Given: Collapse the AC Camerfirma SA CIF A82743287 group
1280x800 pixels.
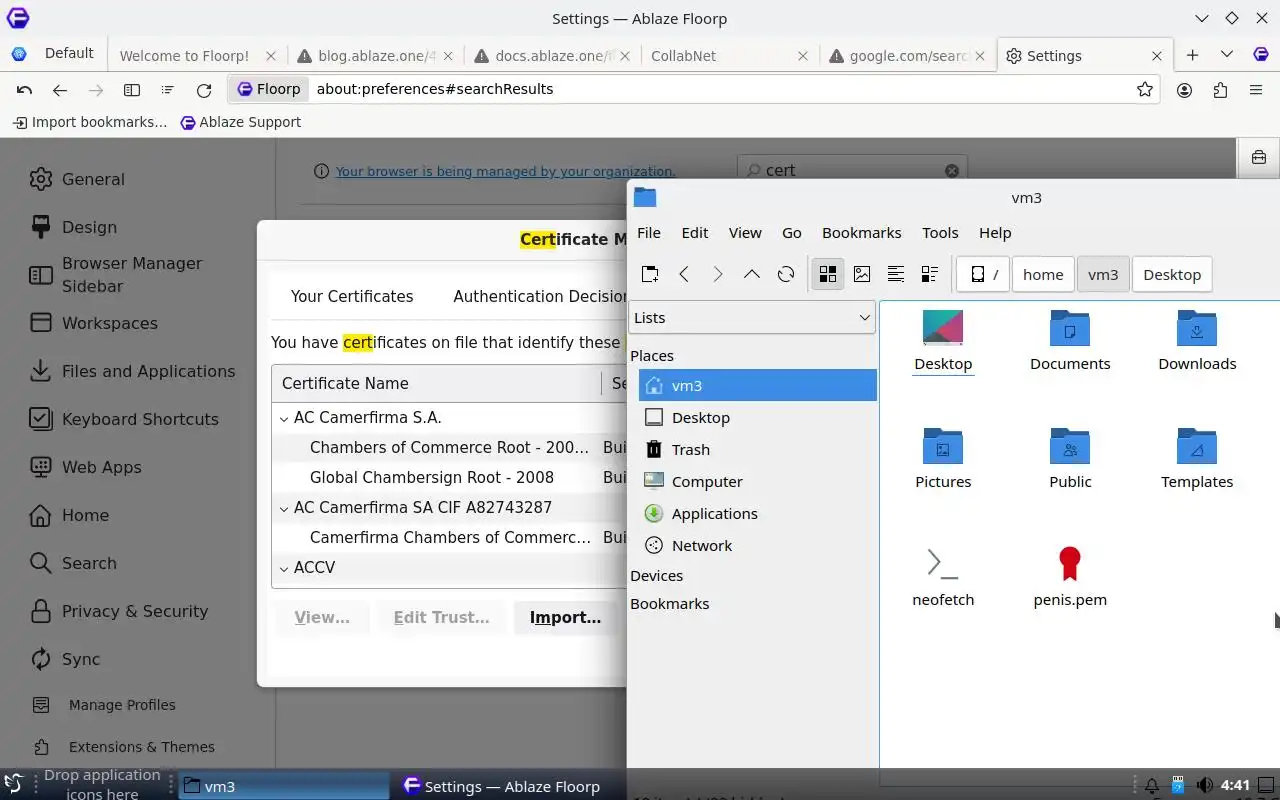Looking at the screenshot, I should 284,508.
